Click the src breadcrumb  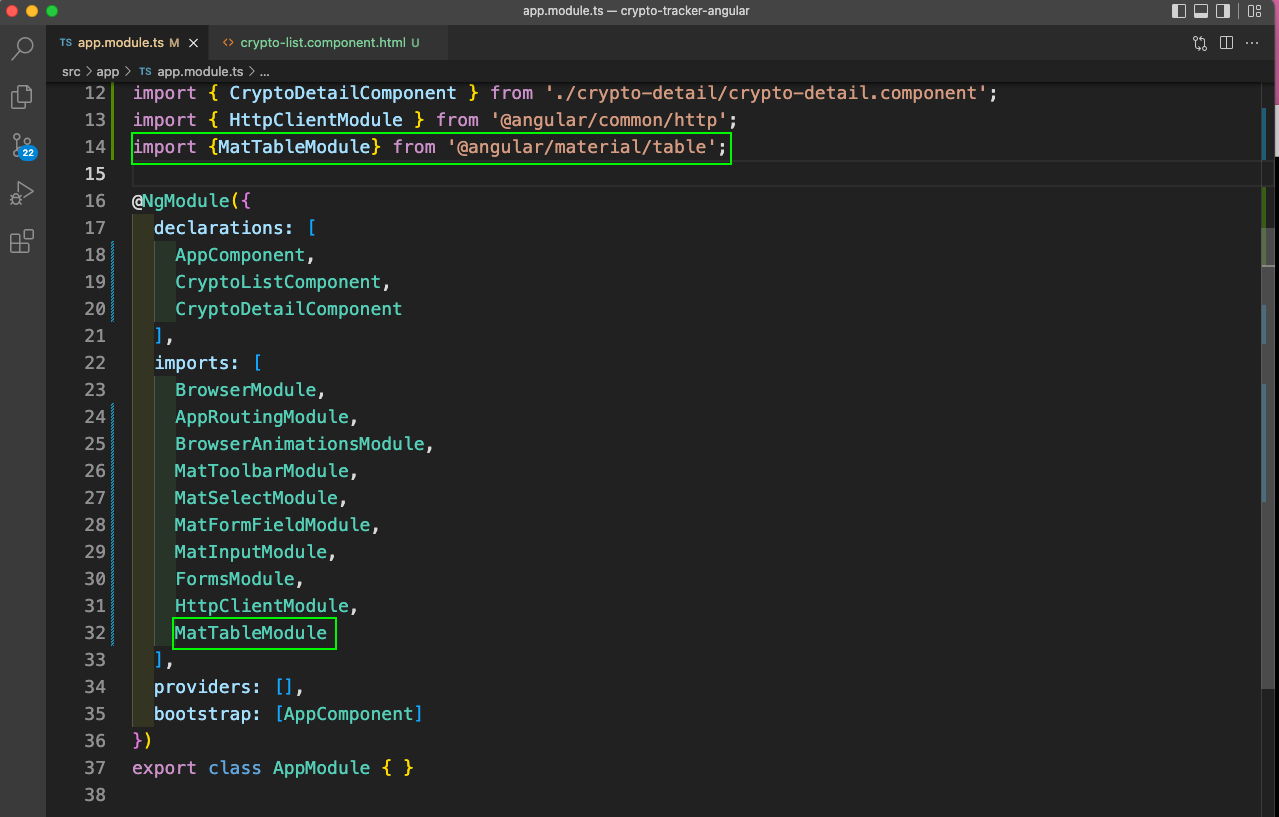(x=71, y=72)
